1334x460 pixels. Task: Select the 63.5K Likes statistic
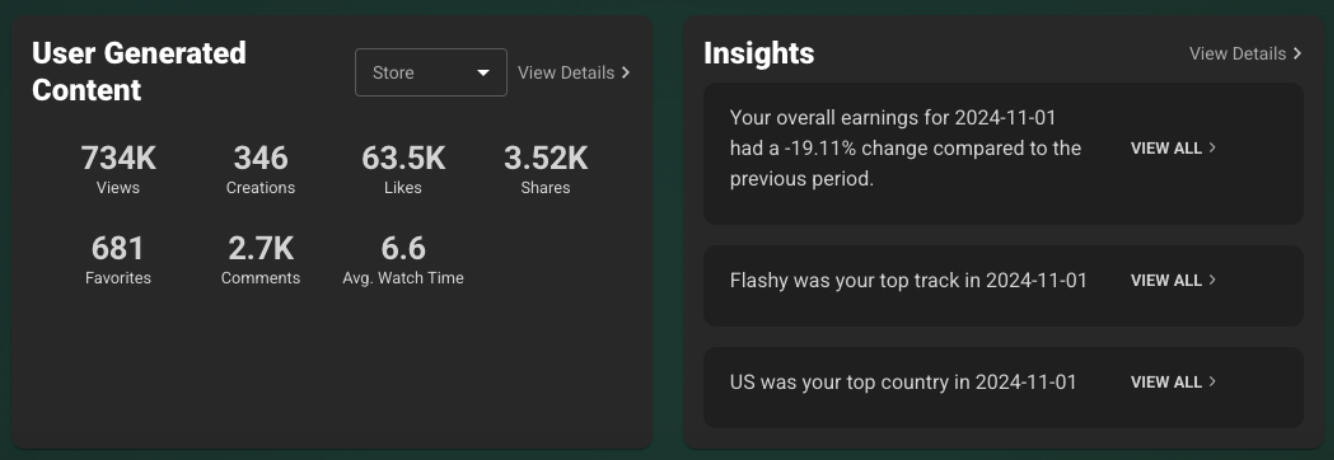403,168
